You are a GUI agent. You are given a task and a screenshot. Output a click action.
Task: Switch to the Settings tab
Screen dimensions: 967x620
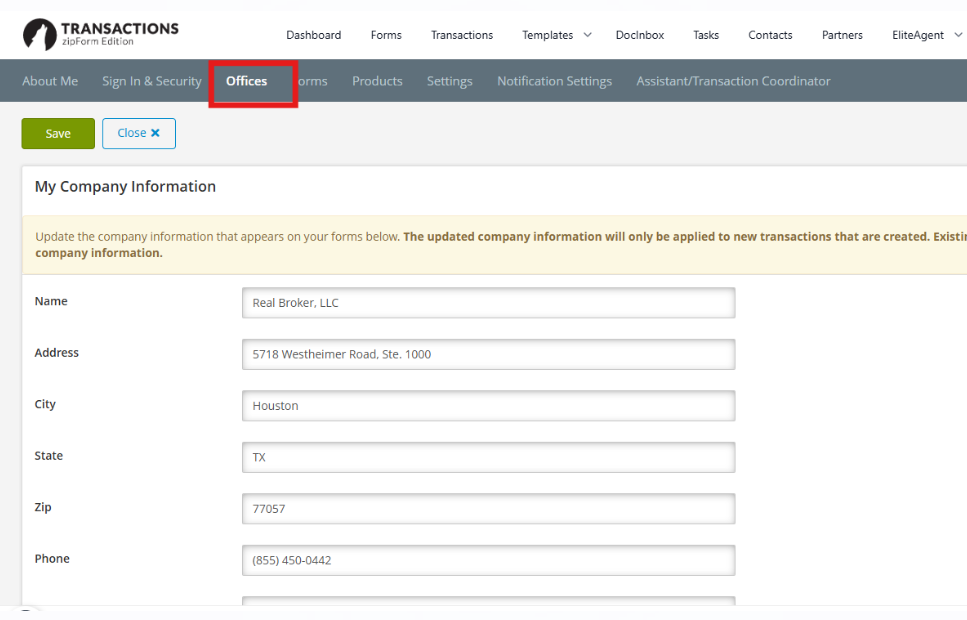click(450, 81)
